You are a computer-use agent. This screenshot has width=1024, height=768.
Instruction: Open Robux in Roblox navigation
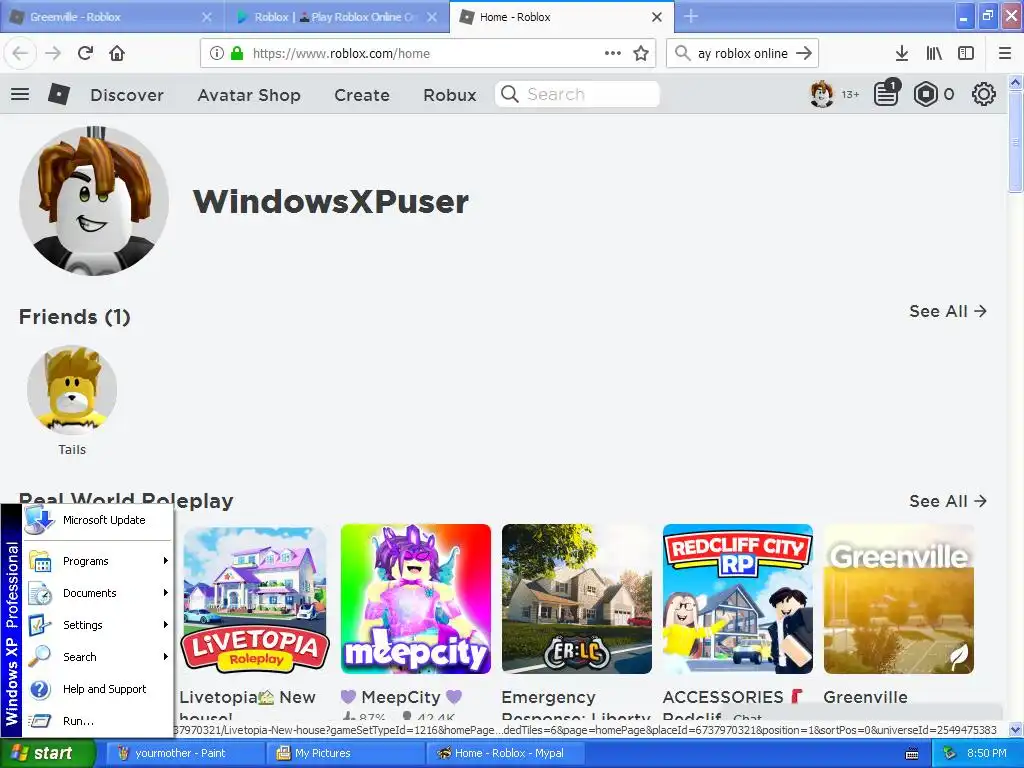tap(449, 95)
